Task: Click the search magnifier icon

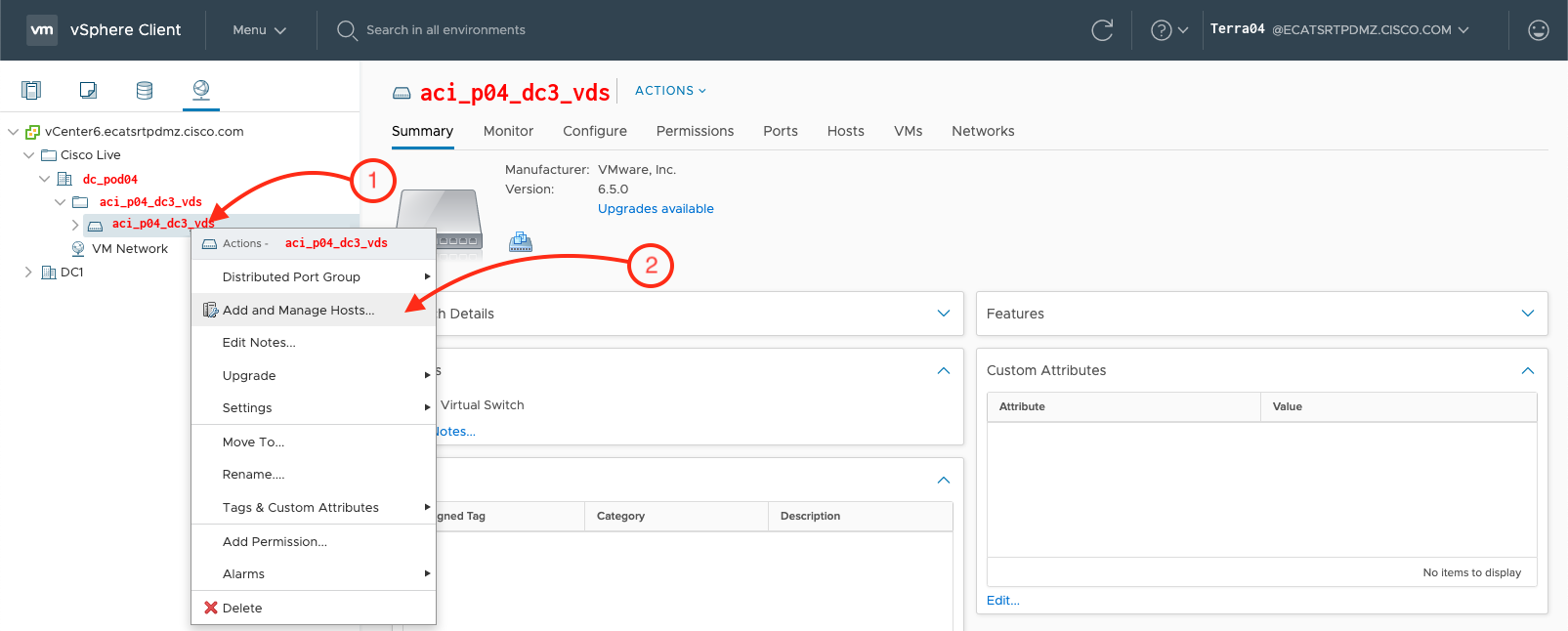Action: click(x=346, y=30)
